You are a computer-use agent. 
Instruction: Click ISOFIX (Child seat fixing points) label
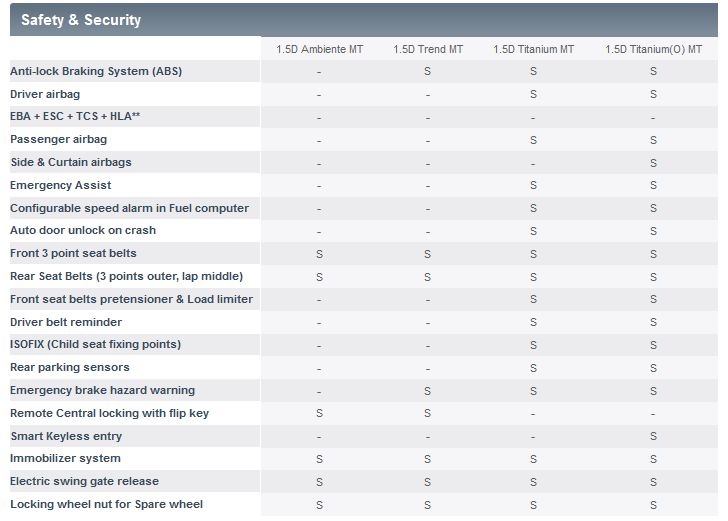coord(96,344)
